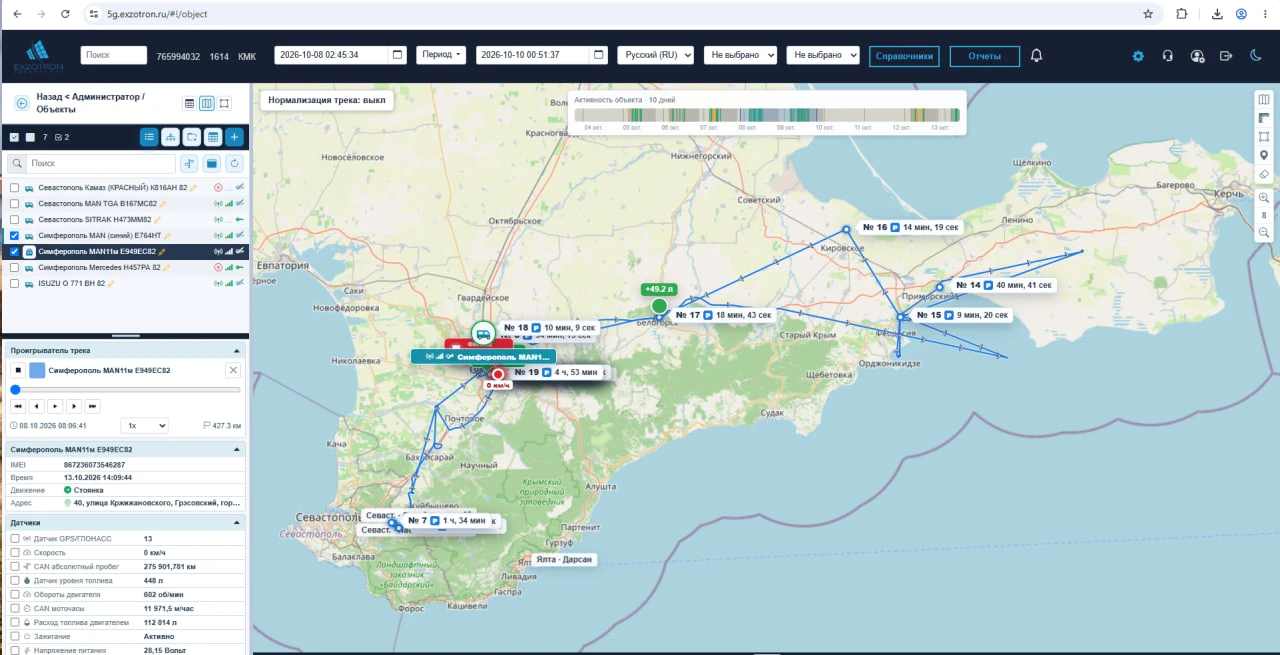Open the Русский (RU) language dropdown
Screen dimensions: 1280x655
click(655, 55)
